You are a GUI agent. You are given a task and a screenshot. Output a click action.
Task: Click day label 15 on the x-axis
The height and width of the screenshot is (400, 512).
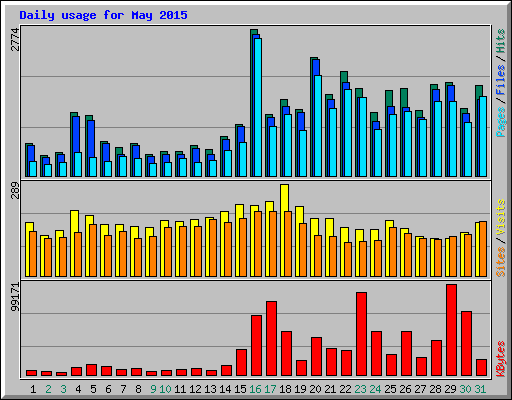pyautogui.click(x=240, y=389)
